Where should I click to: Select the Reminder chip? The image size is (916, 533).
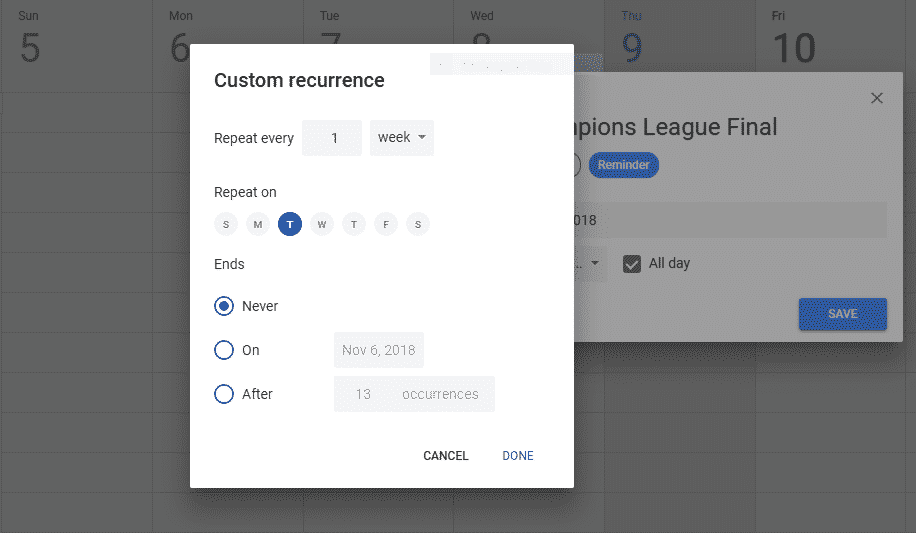(624, 165)
